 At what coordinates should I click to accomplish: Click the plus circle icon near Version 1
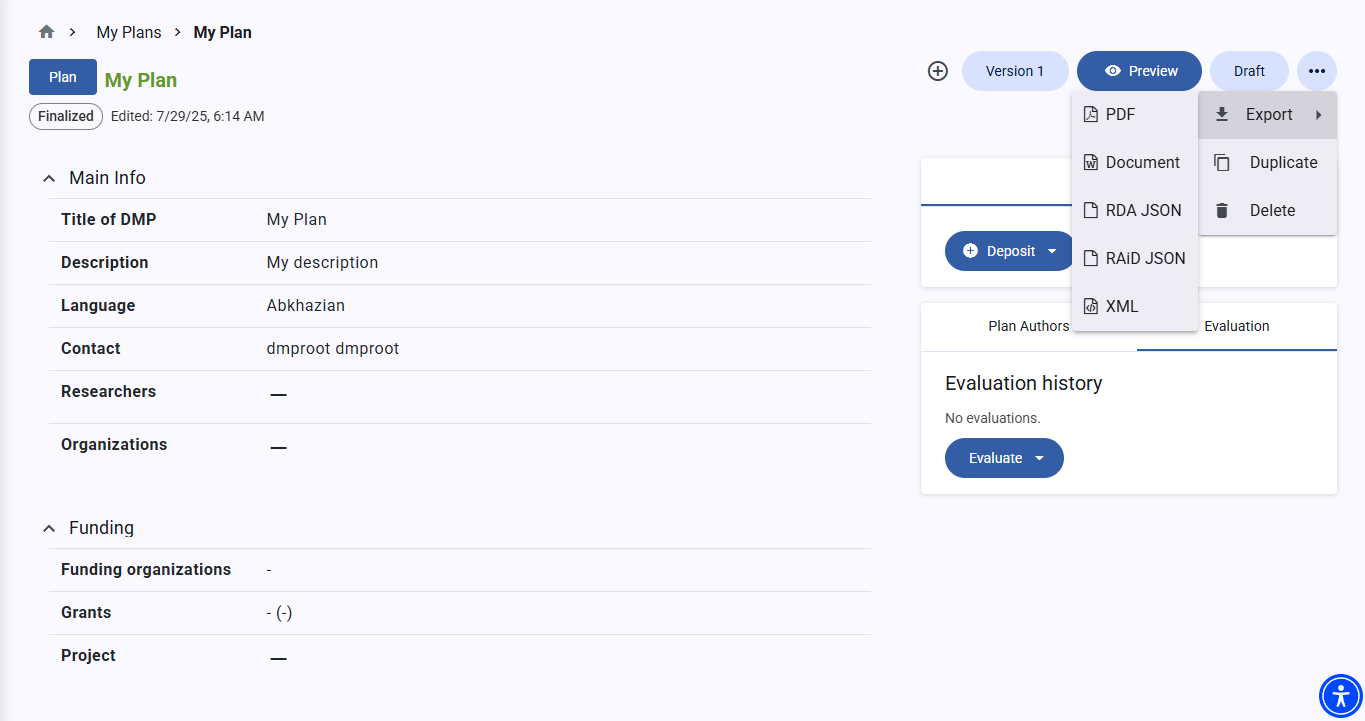click(x=937, y=71)
